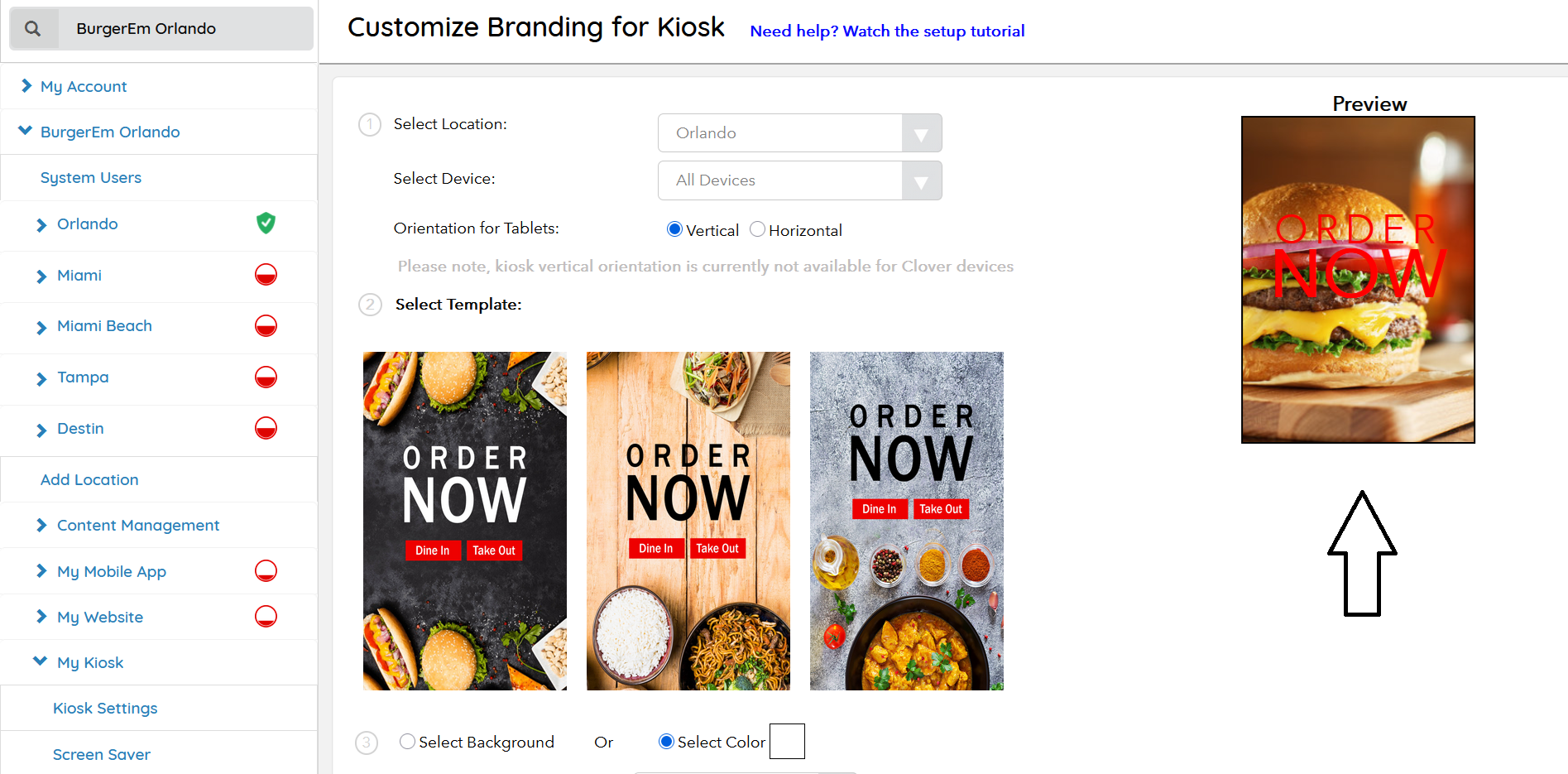Screen dimensions: 1568x774
Task: Select the Horizontal orientation option
Action: (757, 229)
